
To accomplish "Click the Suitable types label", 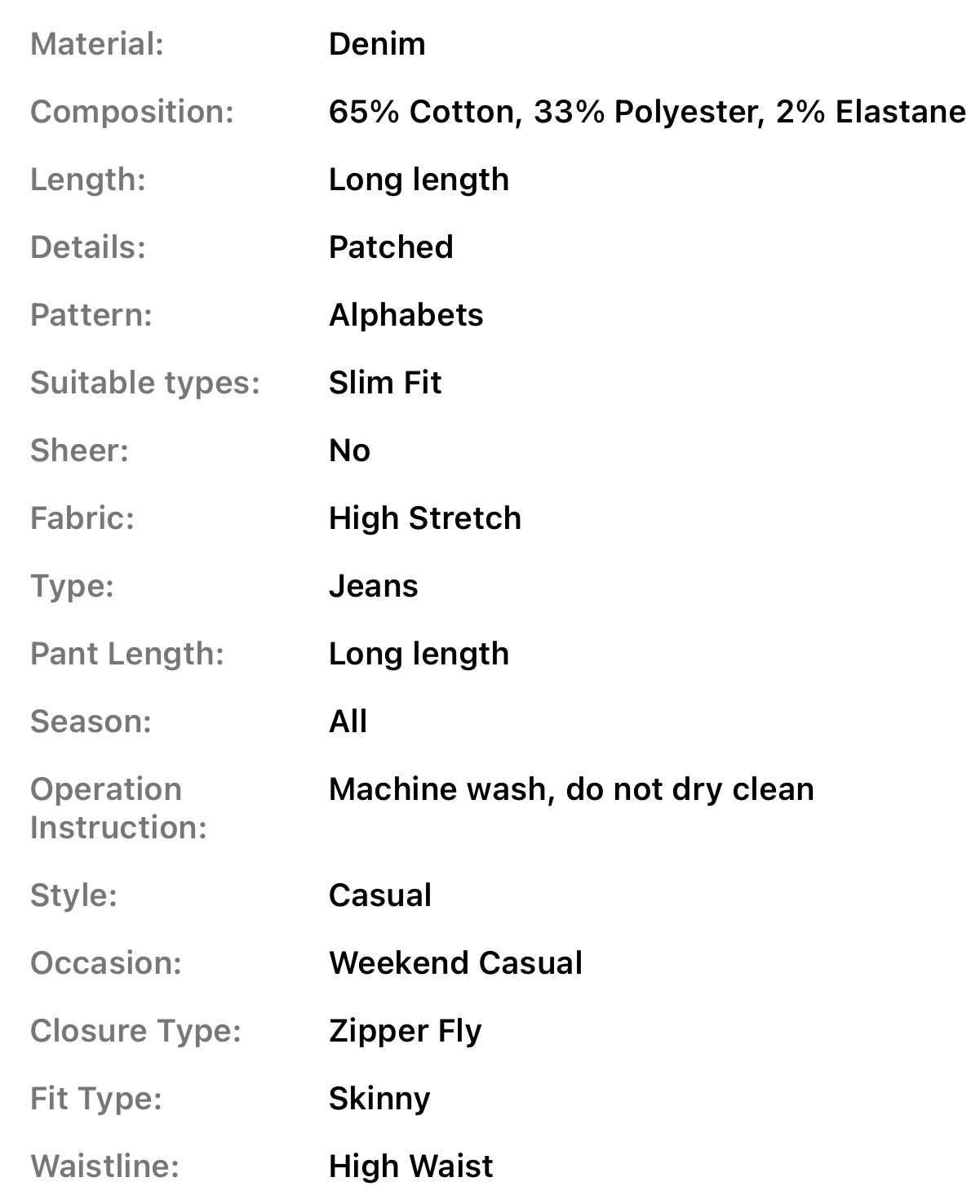I will click(145, 383).
